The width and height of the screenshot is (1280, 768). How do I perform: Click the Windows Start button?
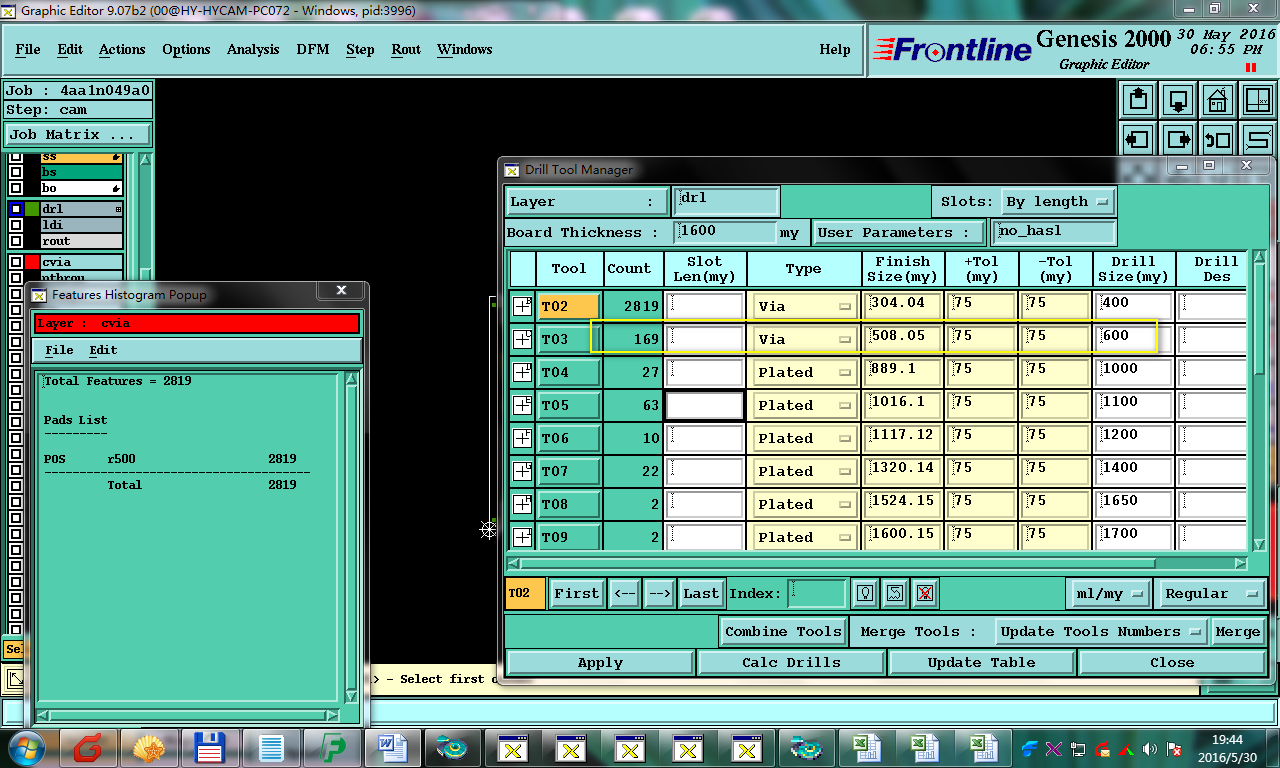tap(27, 748)
